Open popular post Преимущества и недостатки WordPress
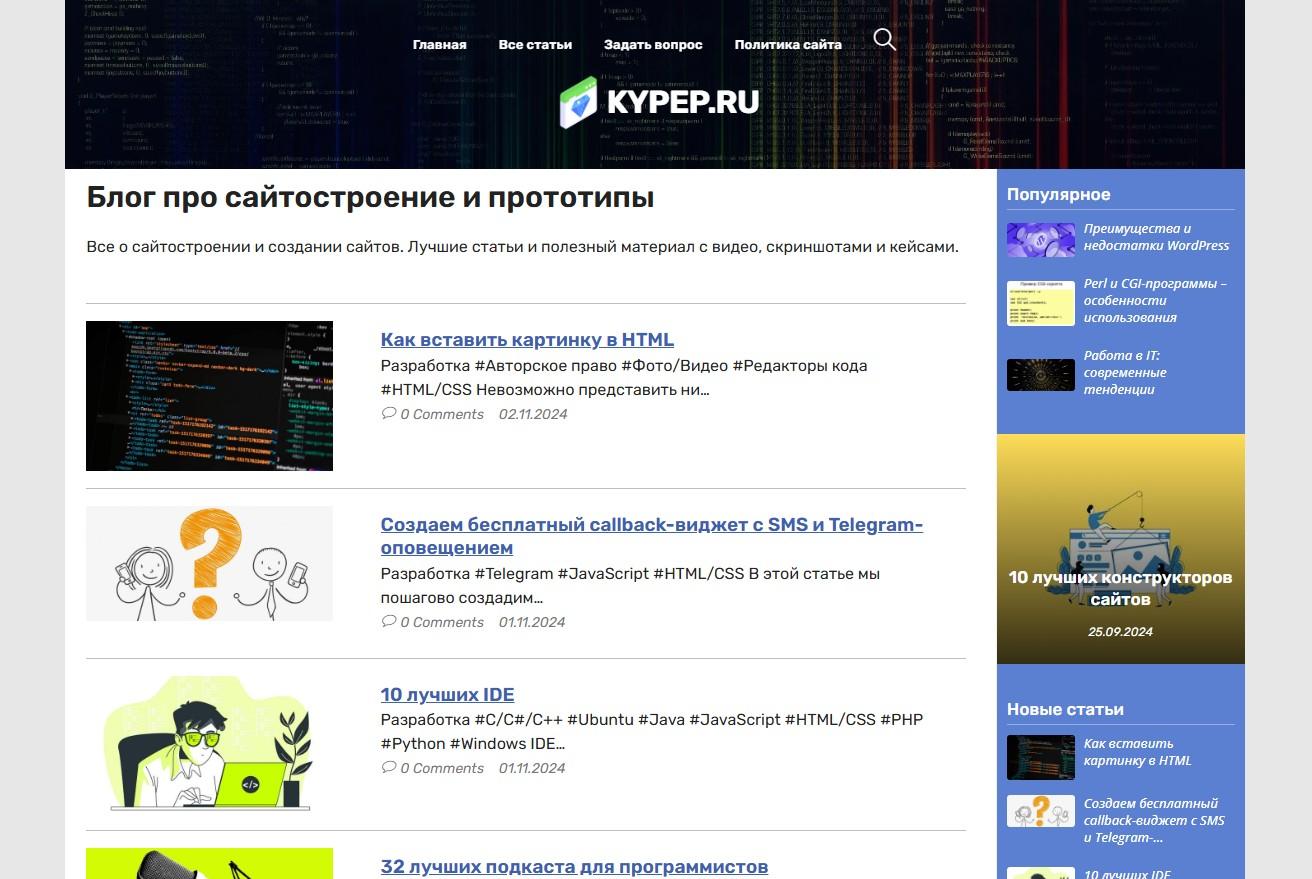The width and height of the screenshot is (1312, 879). 1156,237
